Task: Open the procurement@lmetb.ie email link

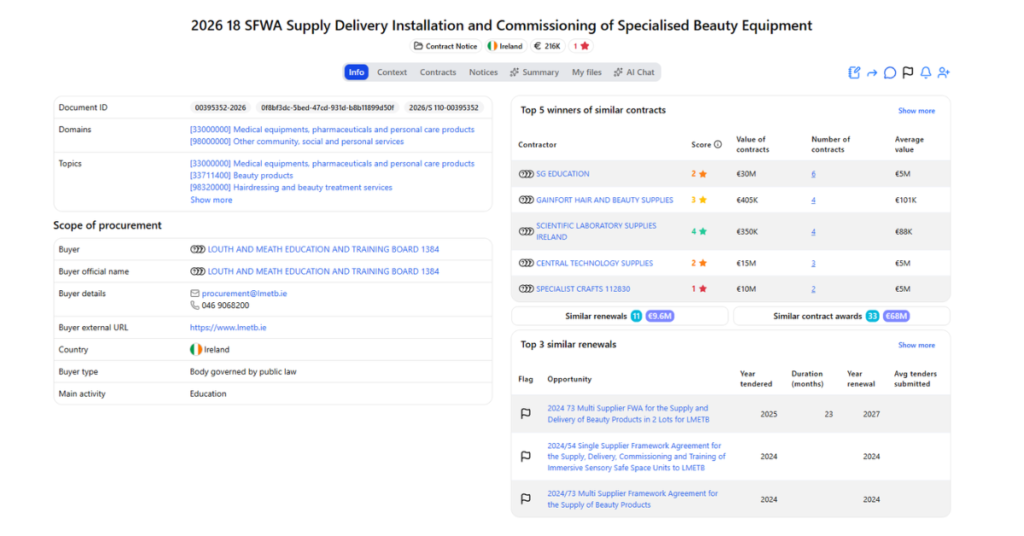Action: tap(244, 294)
